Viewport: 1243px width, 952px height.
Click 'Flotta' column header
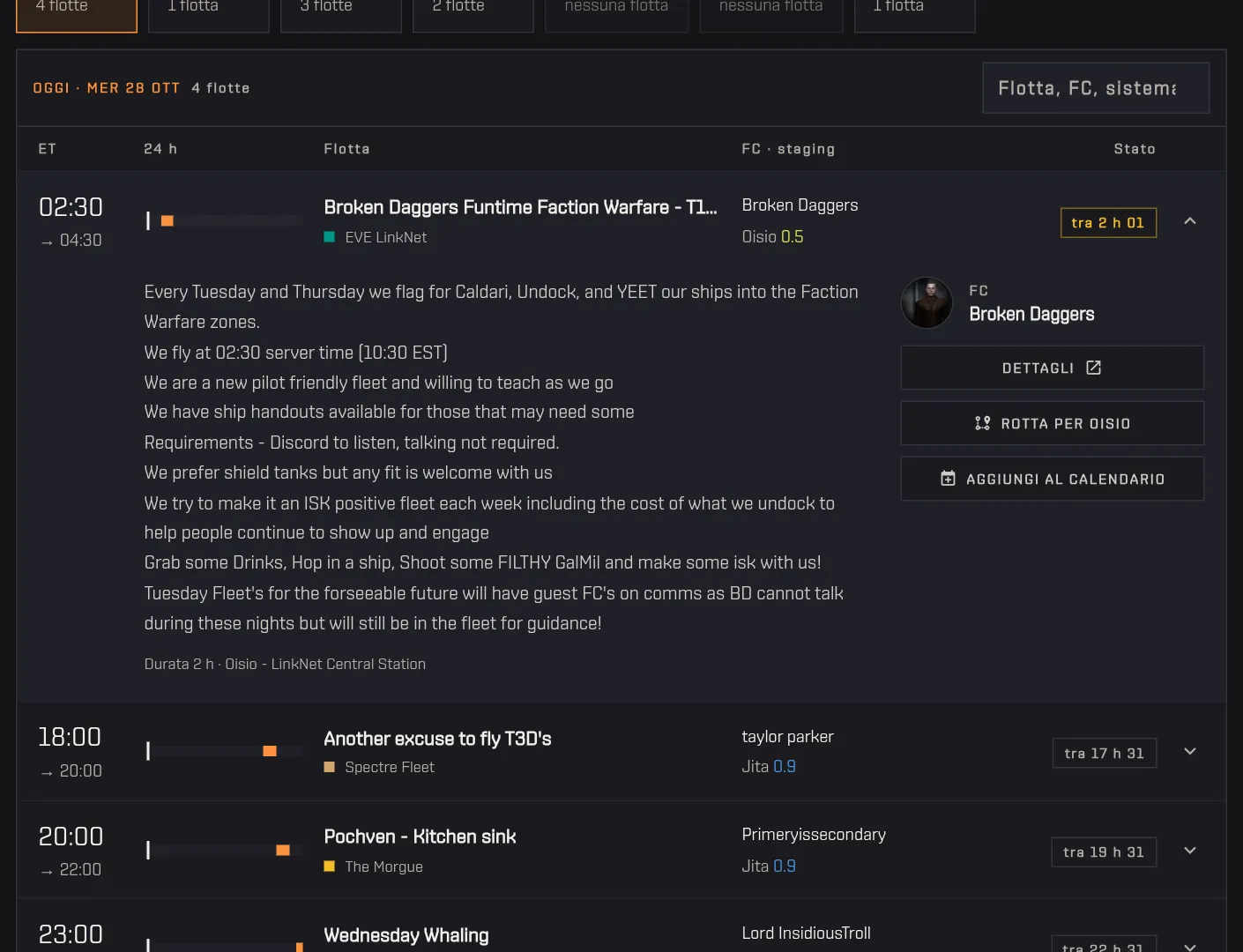(x=346, y=149)
